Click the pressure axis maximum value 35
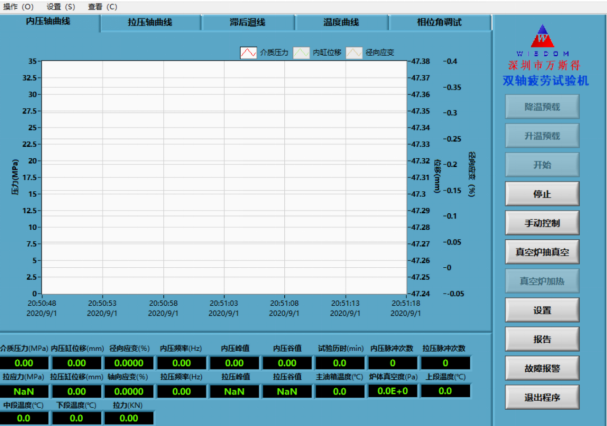This screenshot has width=607, height=426. coord(33,61)
